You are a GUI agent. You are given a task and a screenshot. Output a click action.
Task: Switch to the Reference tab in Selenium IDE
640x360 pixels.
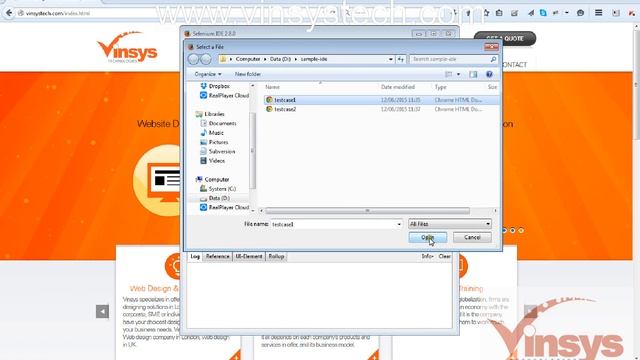[x=217, y=256]
